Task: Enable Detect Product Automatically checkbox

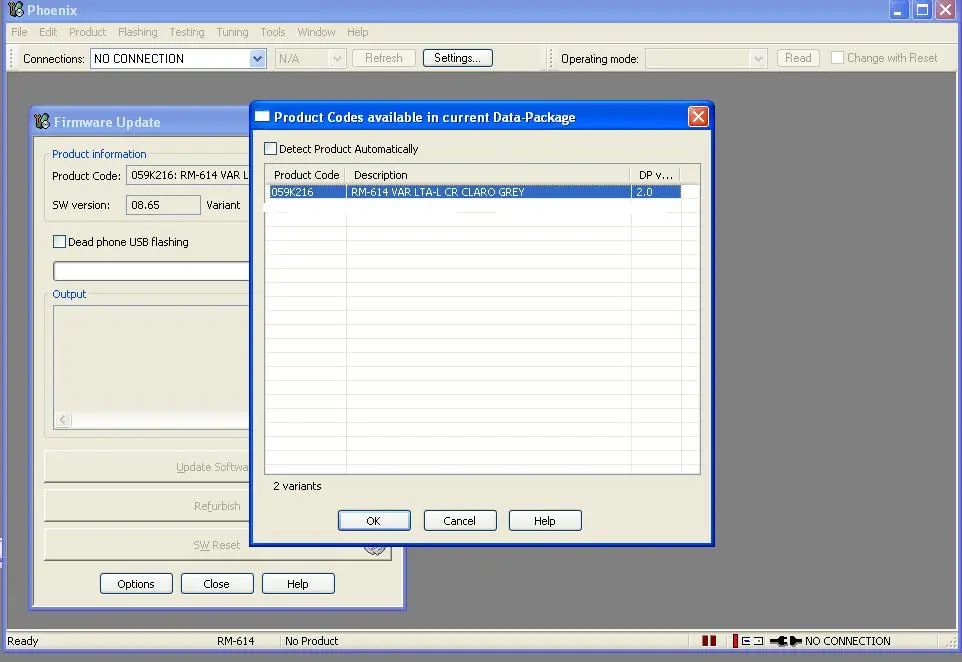Action: point(271,149)
